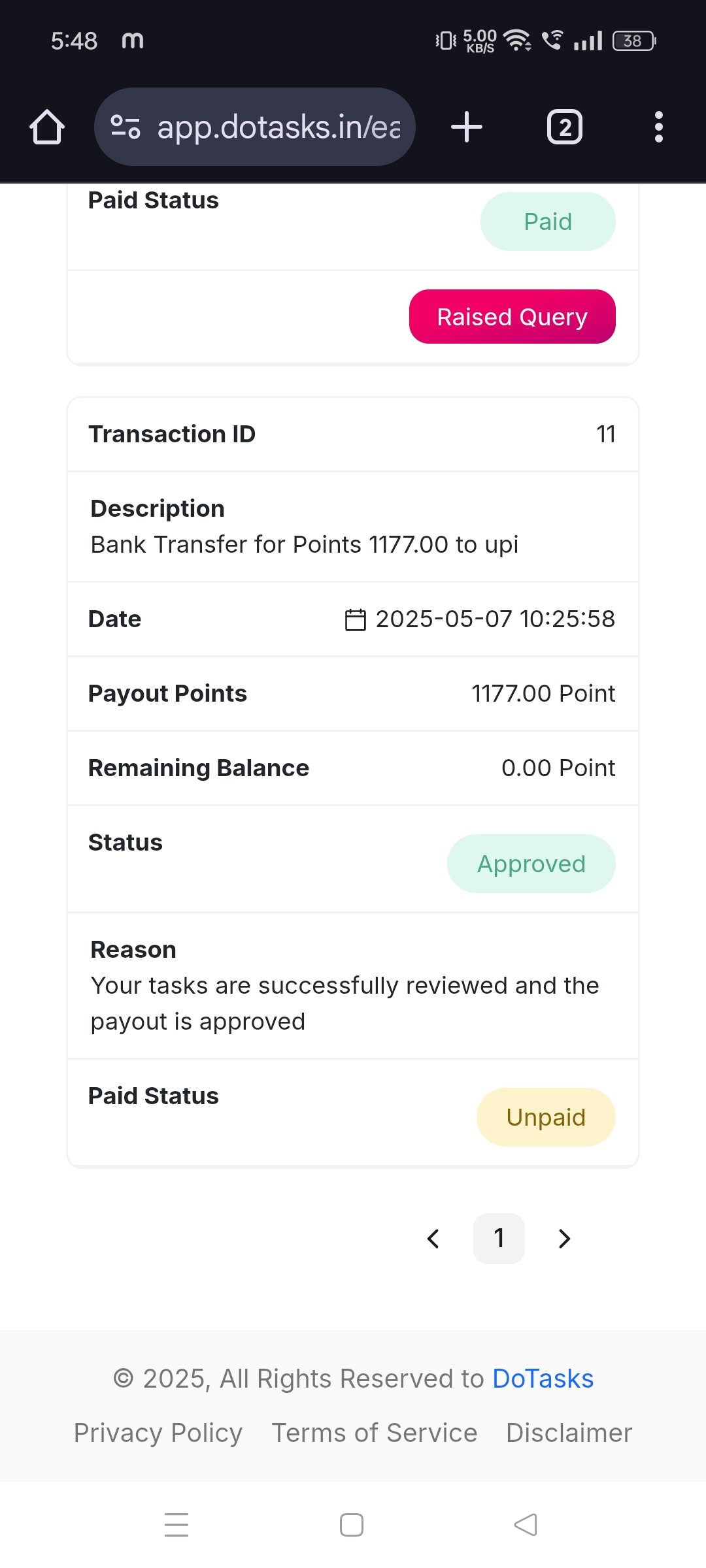
Task: Click the app.dotasks.in address bar
Action: click(255, 127)
